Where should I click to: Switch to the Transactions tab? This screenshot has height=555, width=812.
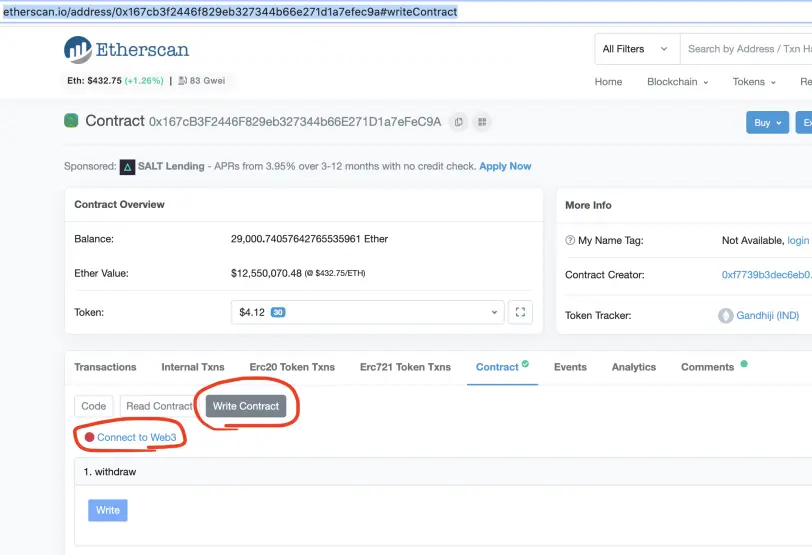(105, 367)
